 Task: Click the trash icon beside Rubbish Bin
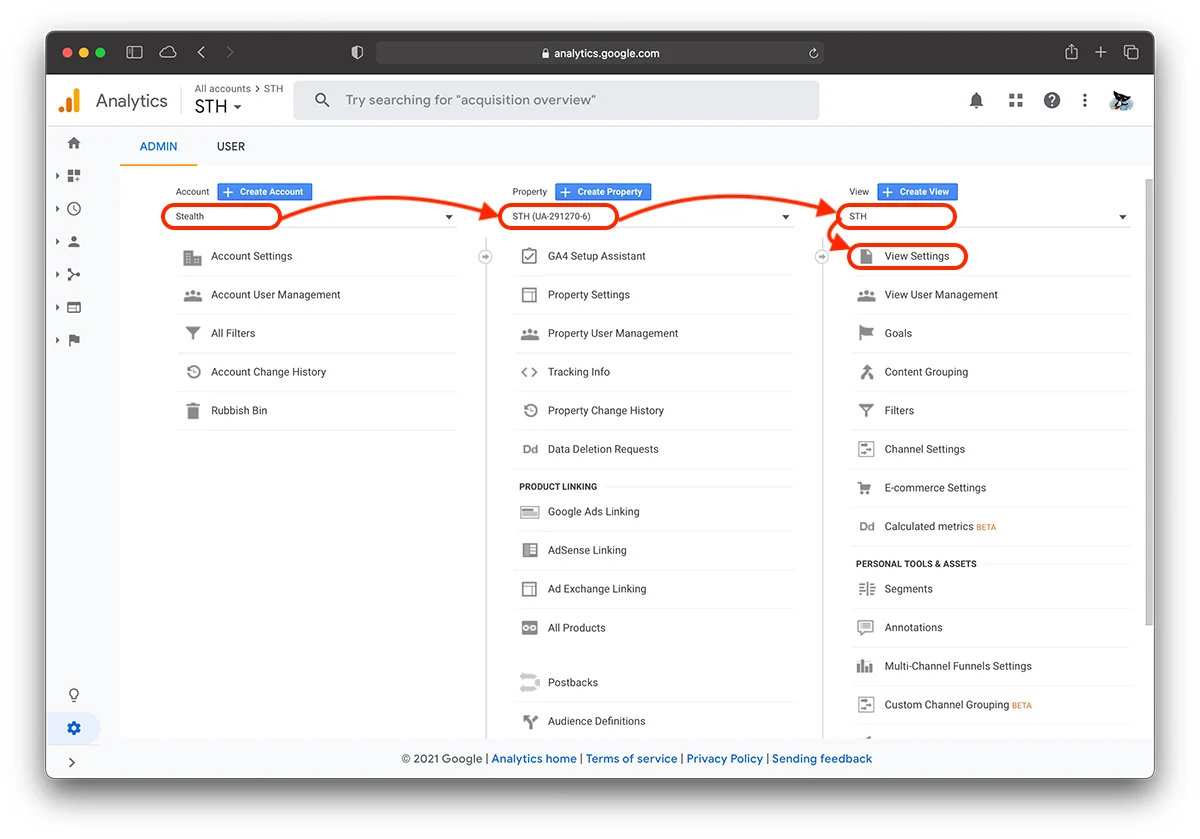point(193,411)
